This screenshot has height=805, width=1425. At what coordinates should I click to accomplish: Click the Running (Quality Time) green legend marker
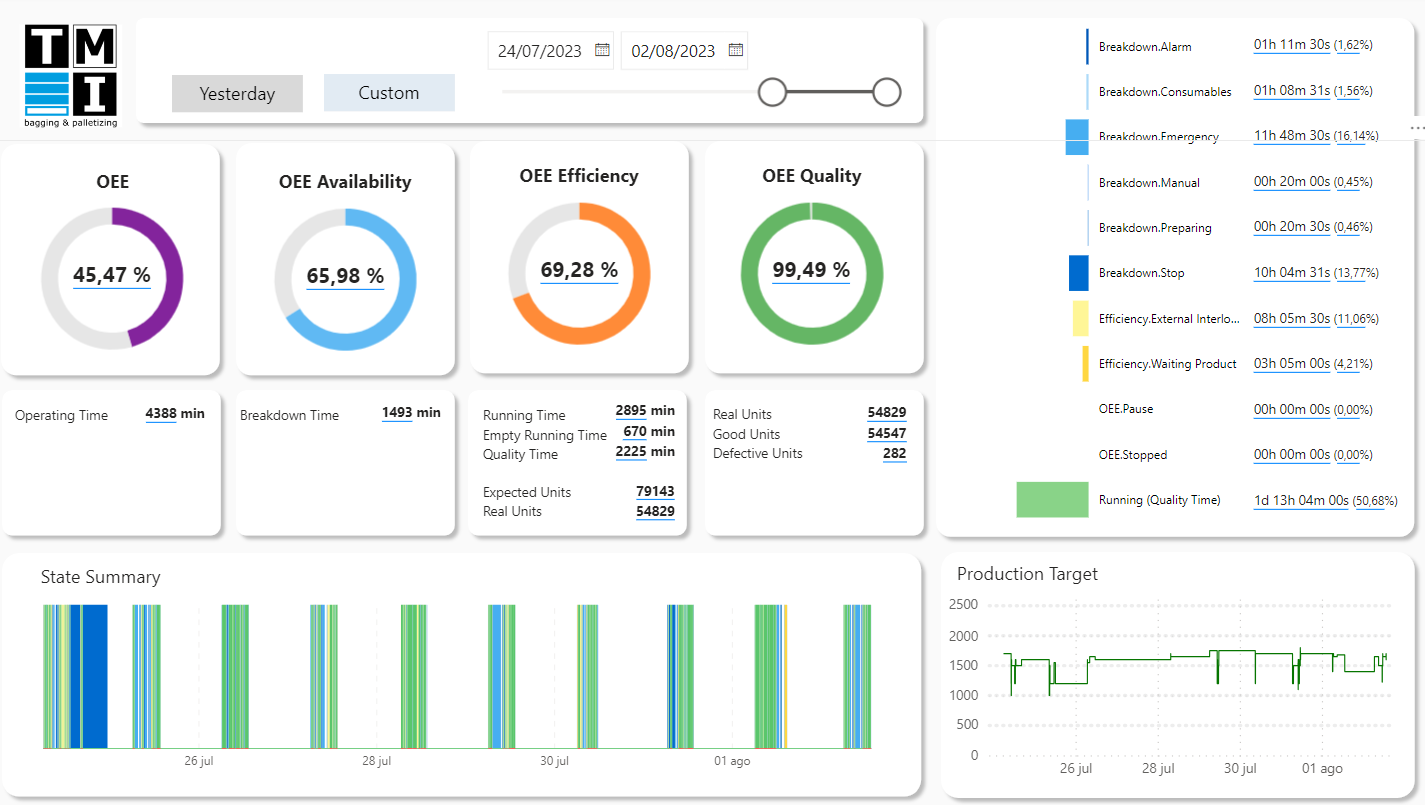click(x=1052, y=499)
